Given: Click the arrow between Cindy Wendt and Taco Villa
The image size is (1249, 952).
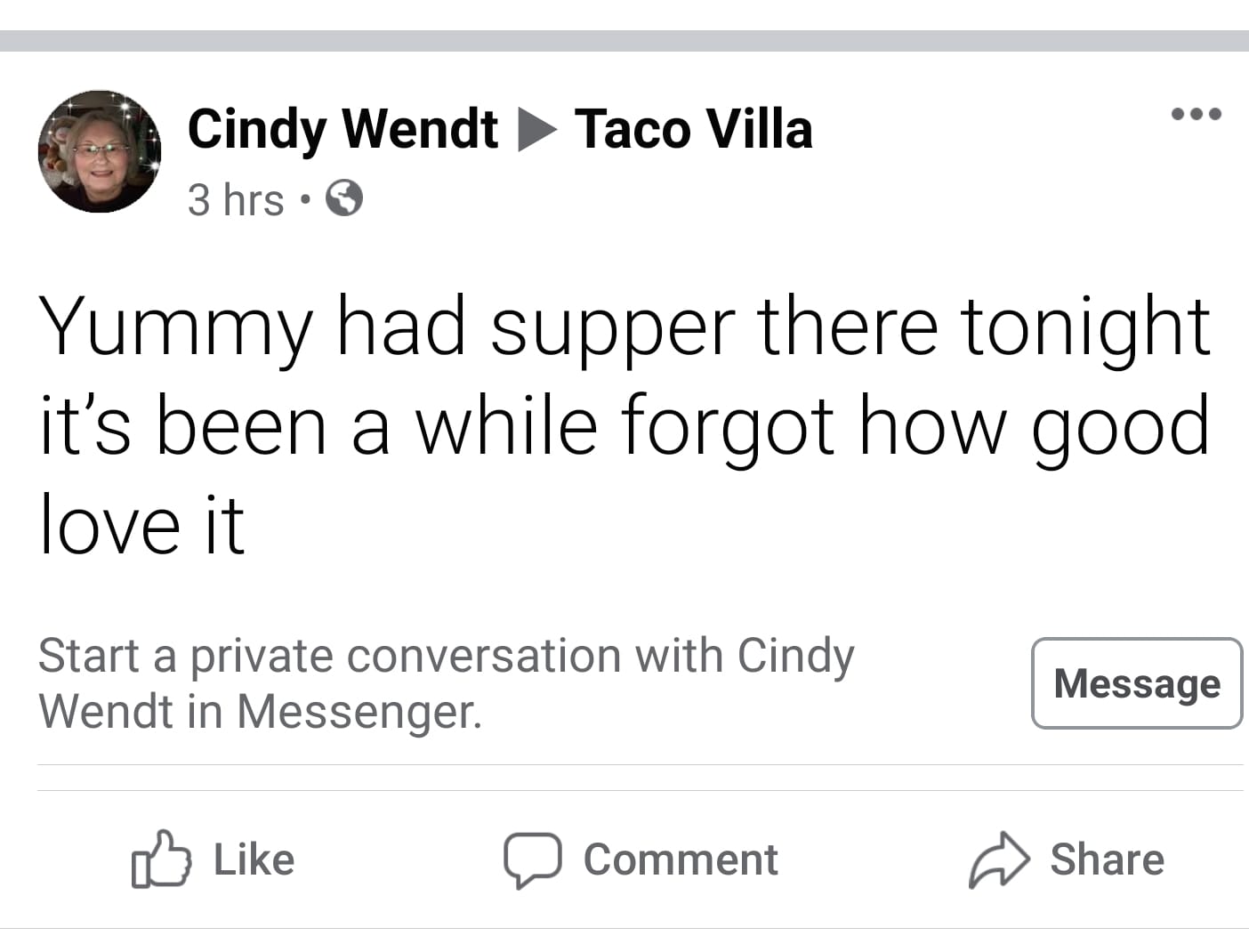Looking at the screenshot, I should [536, 130].
